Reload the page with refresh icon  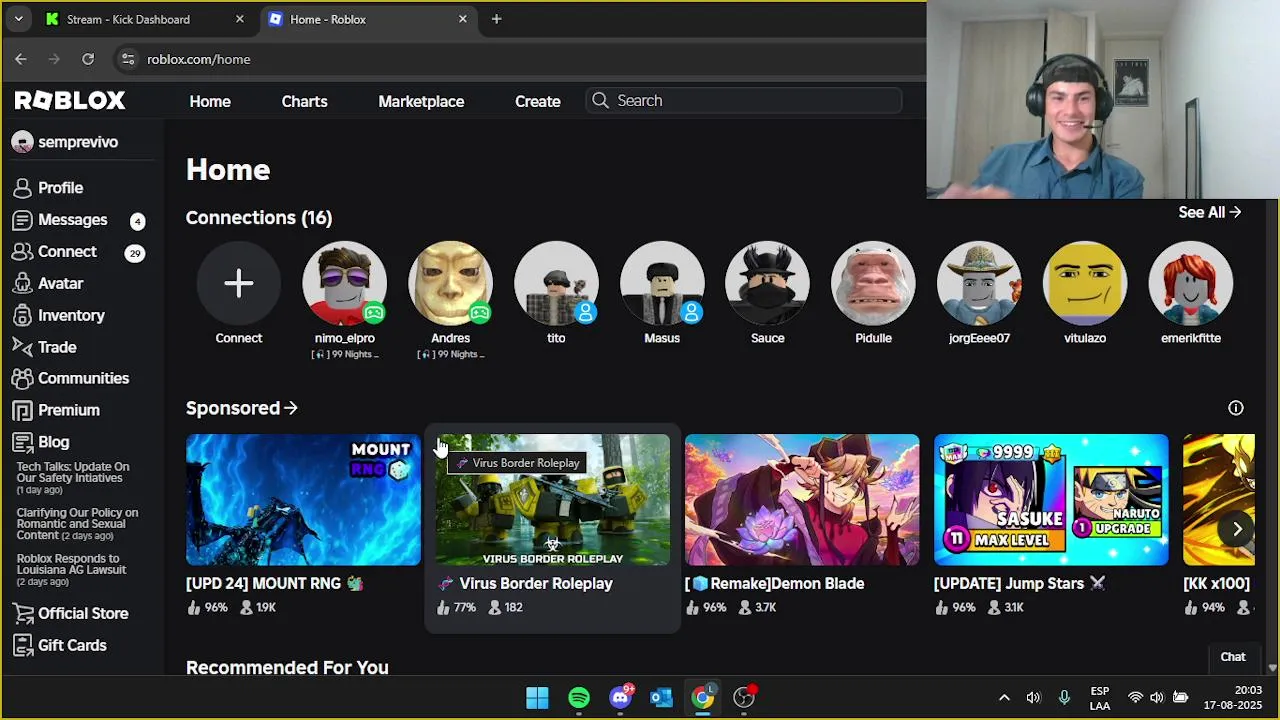(x=88, y=59)
